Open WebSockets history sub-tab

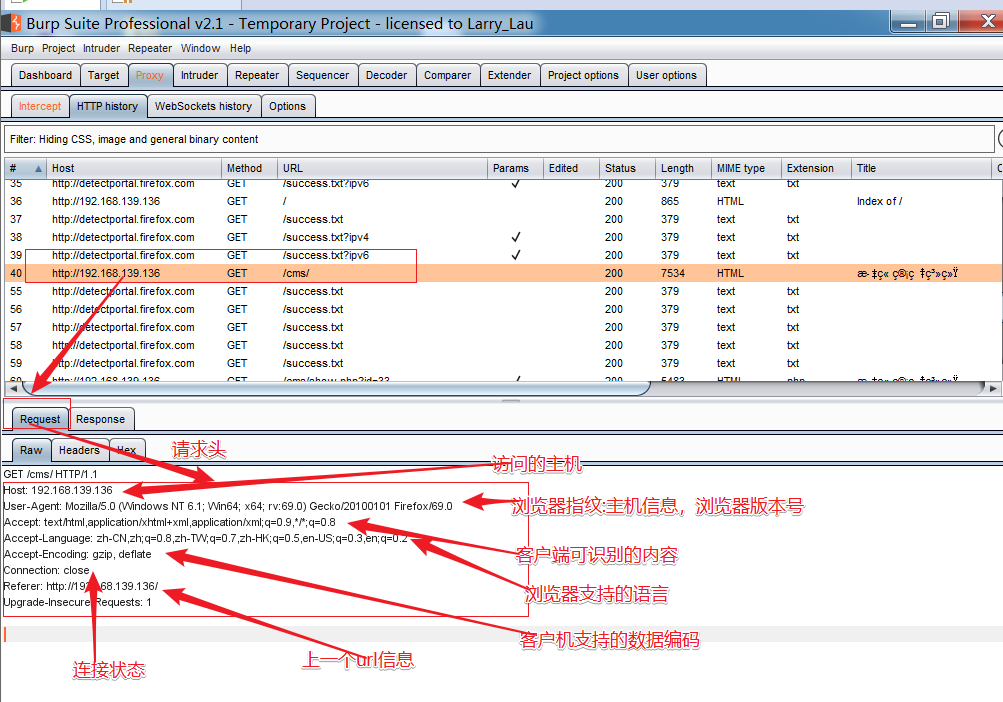click(203, 106)
